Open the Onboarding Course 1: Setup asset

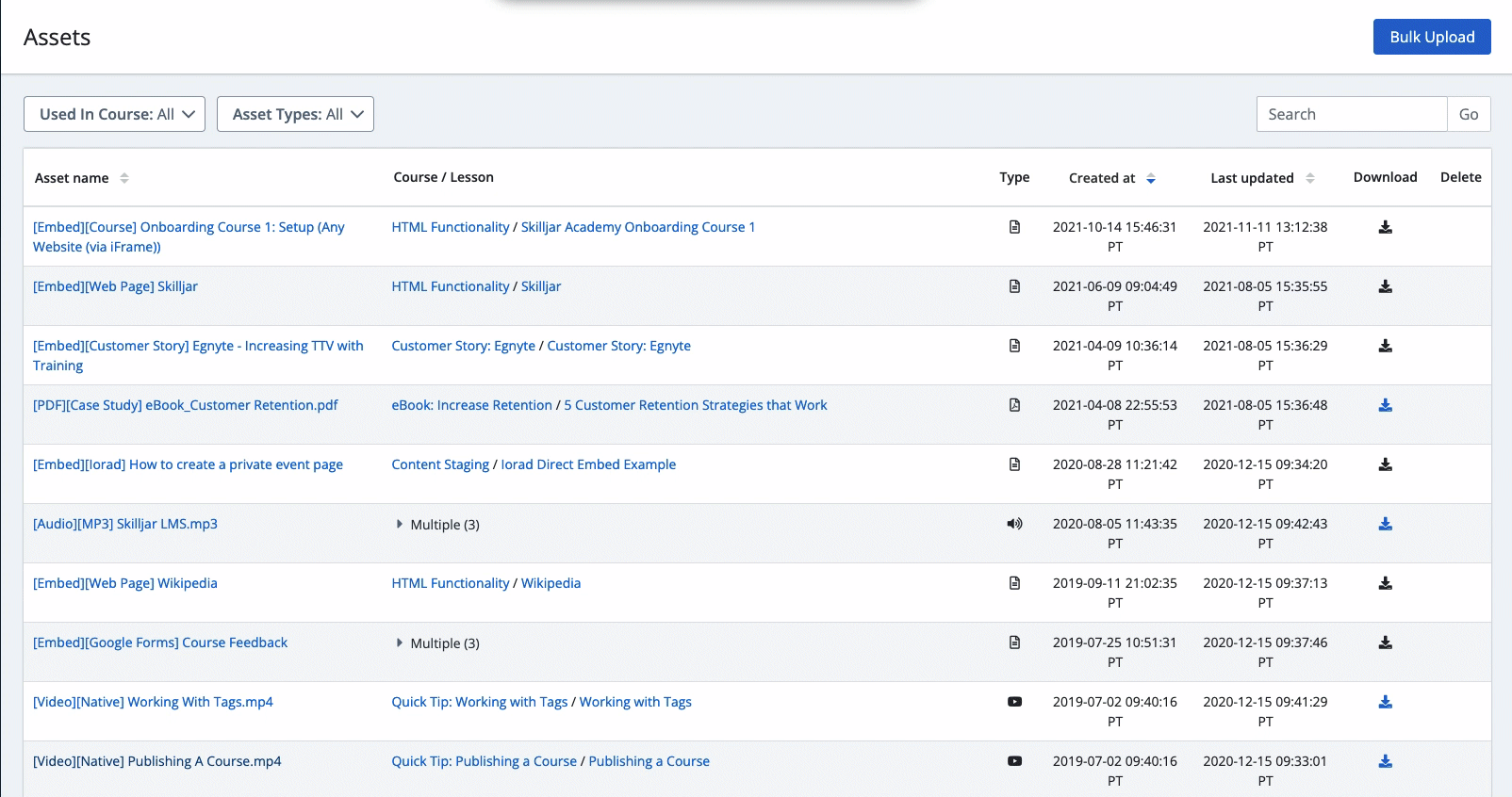pyautogui.click(x=189, y=236)
